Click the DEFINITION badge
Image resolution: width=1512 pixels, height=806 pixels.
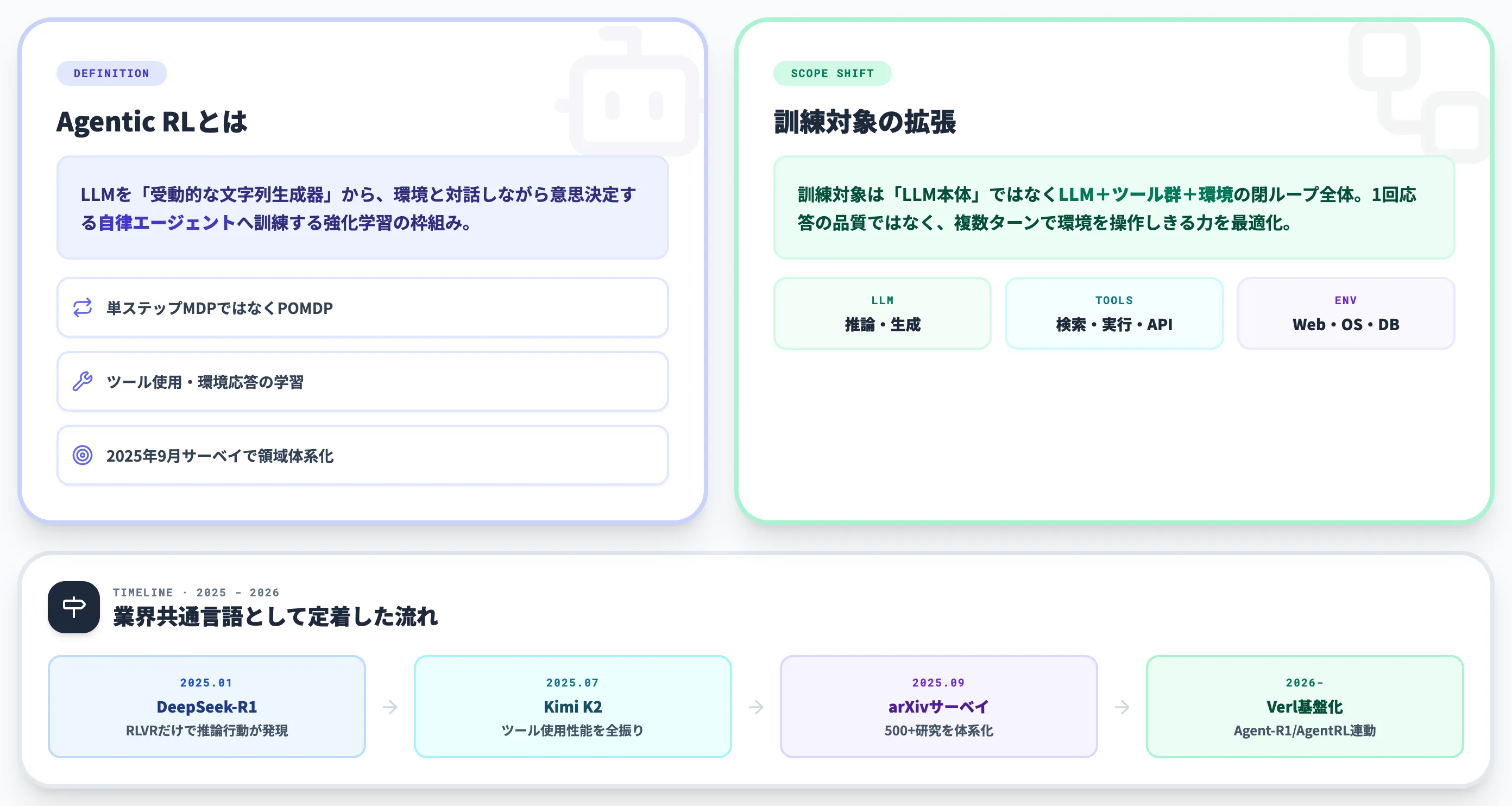[111, 73]
